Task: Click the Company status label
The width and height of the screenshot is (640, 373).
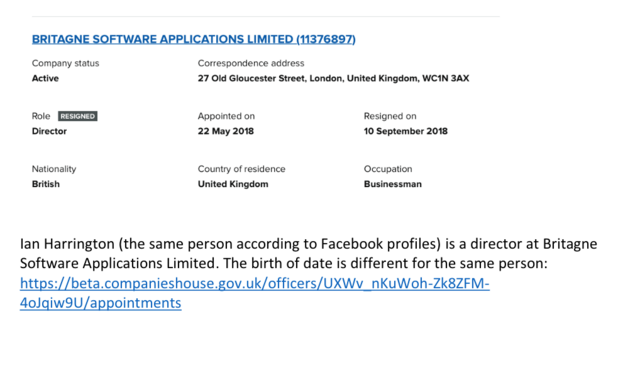Action: point(65,63)
